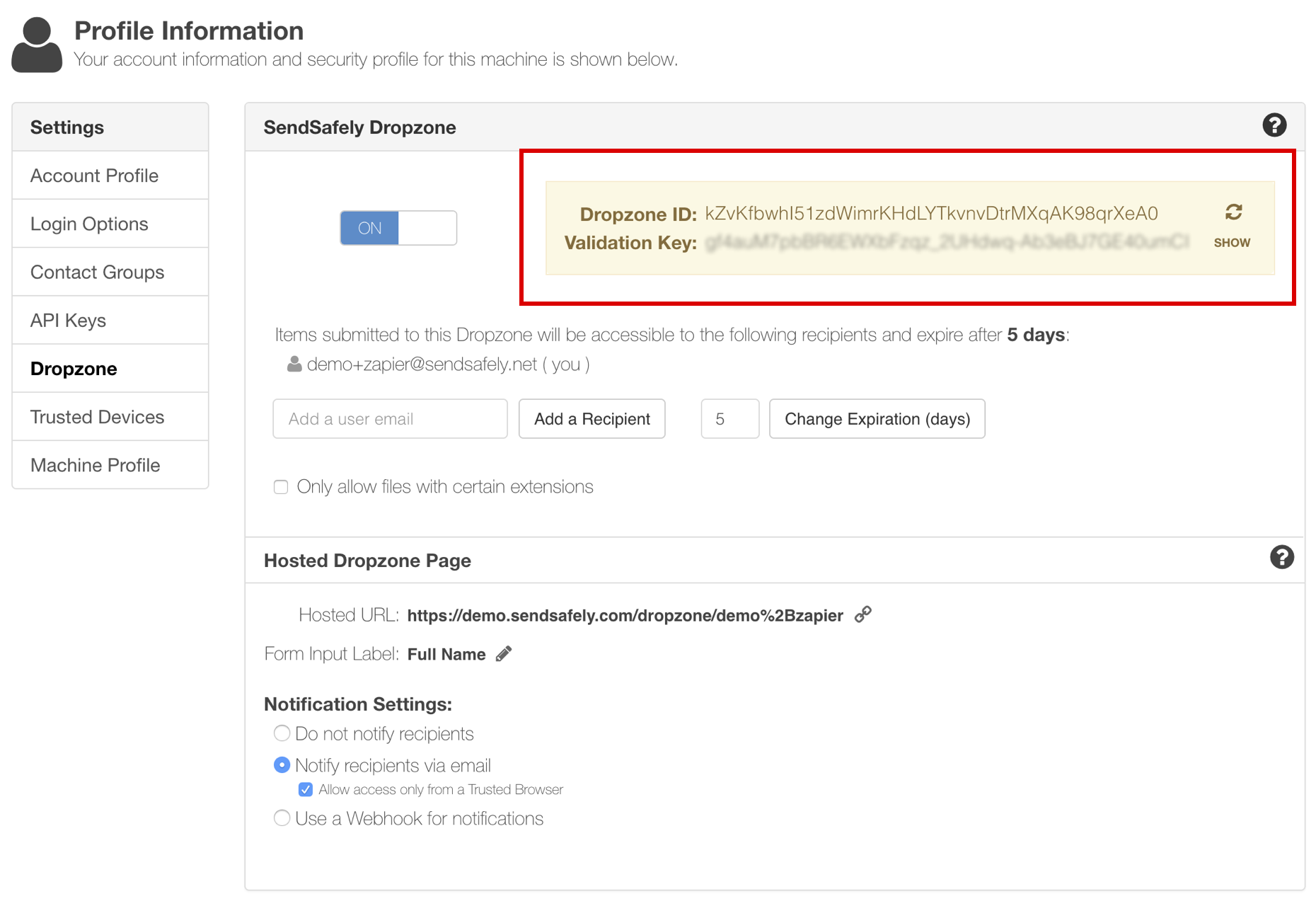Click the Notification Settings heading

coord(358,704)
